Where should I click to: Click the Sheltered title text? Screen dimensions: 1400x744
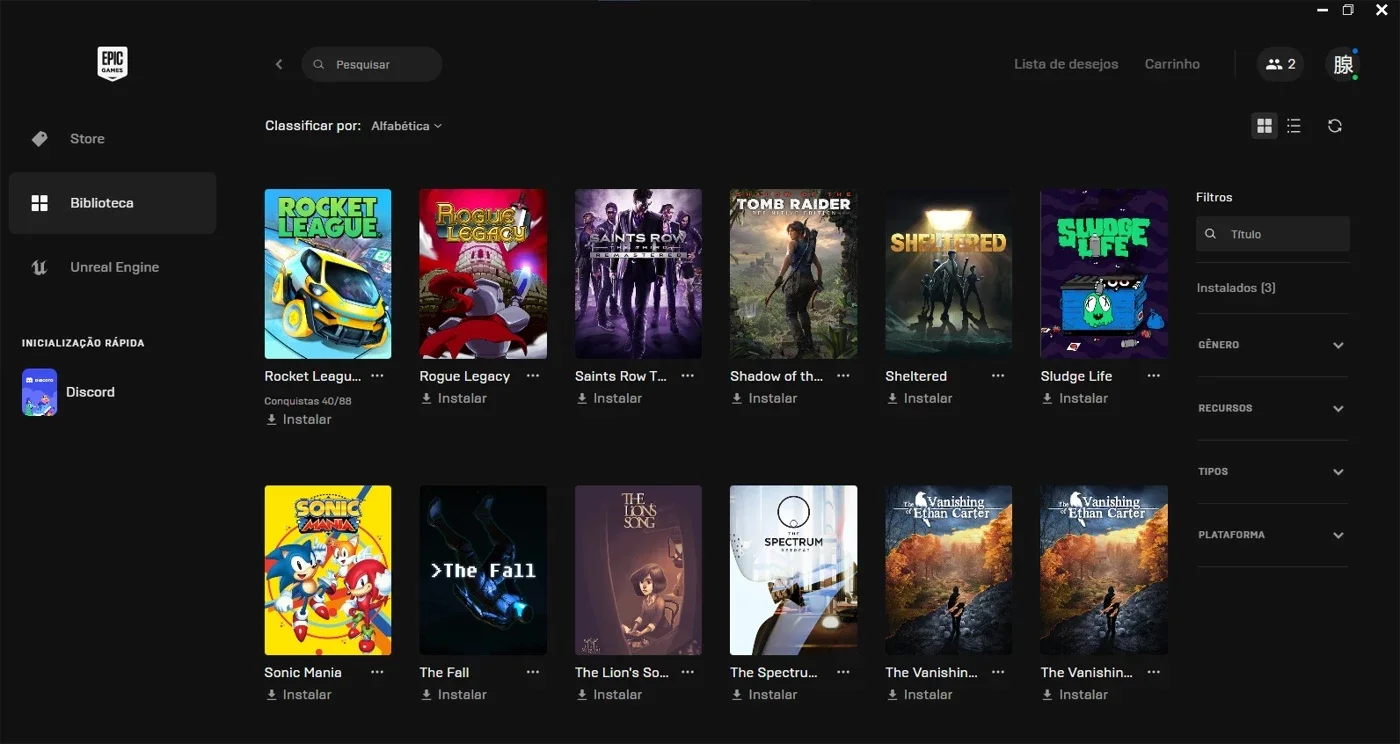click(x=916, y=376)
